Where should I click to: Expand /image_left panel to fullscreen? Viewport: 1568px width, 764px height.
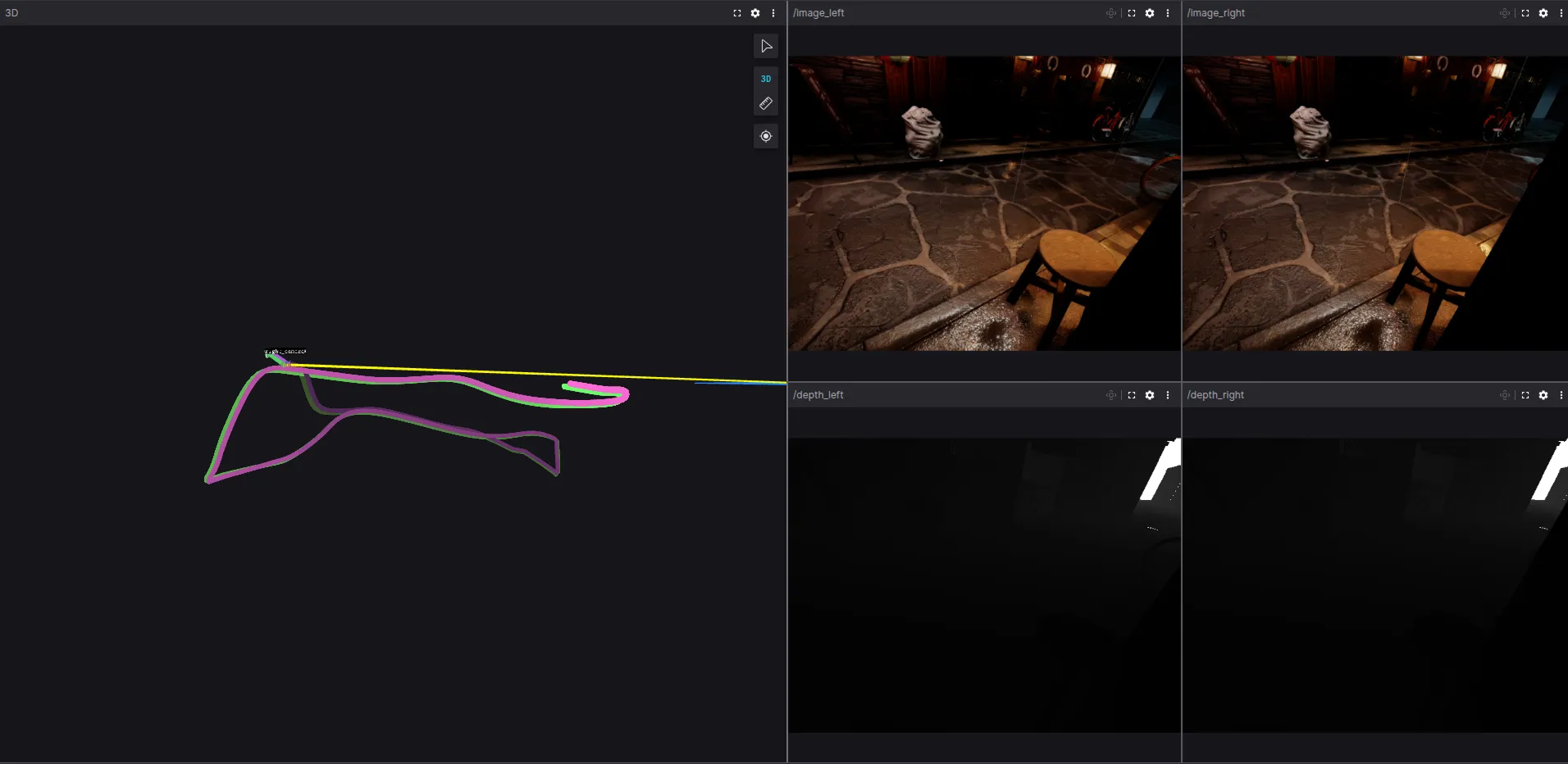1132,13
